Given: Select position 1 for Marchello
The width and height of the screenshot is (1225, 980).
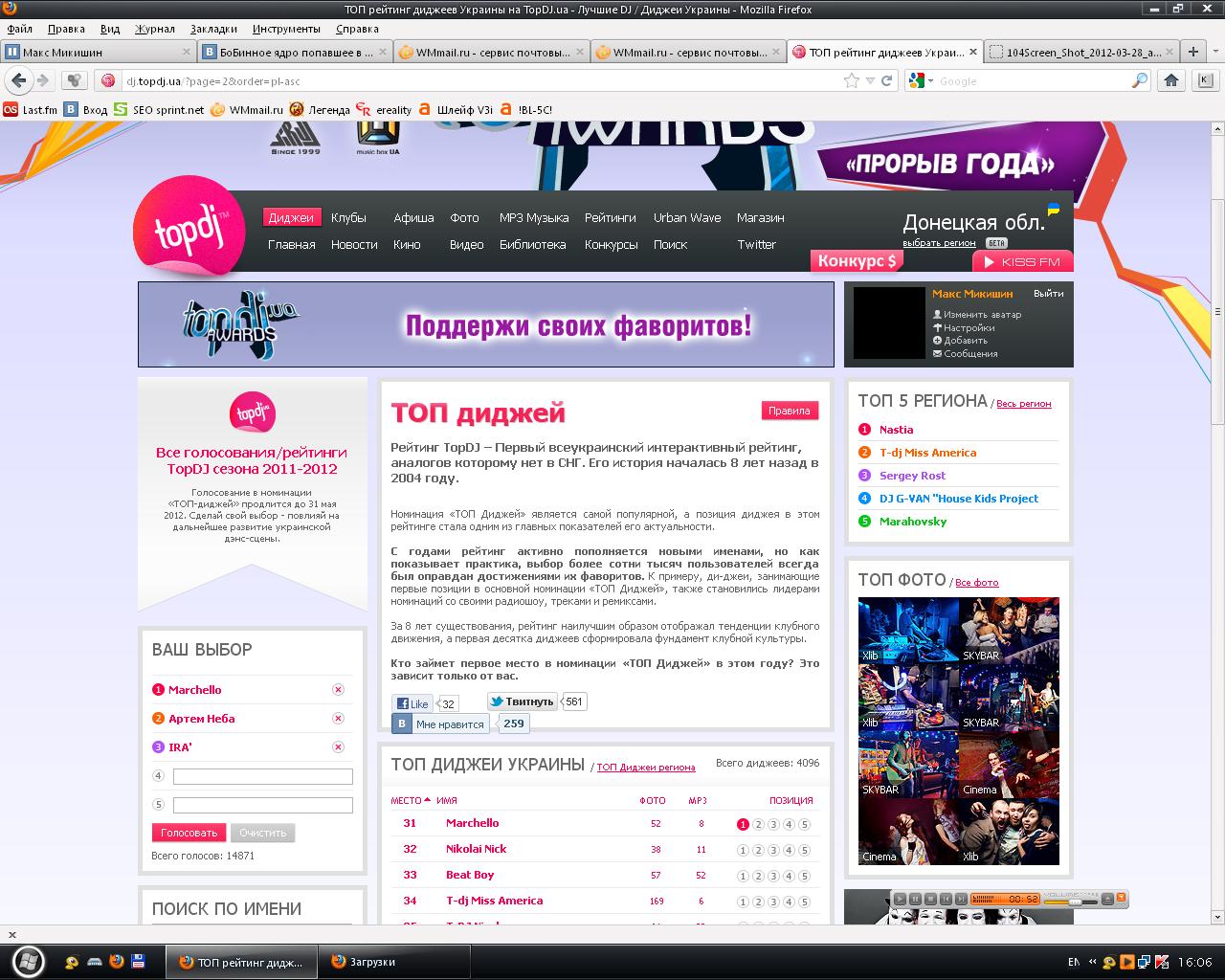Looking at the screenshot, I should (743, 824).
